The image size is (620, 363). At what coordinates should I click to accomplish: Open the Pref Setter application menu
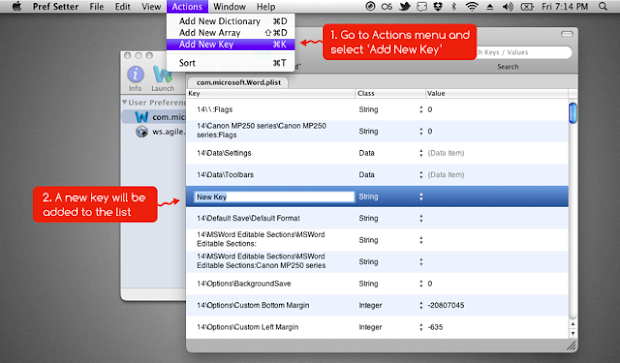pos(55,7)
